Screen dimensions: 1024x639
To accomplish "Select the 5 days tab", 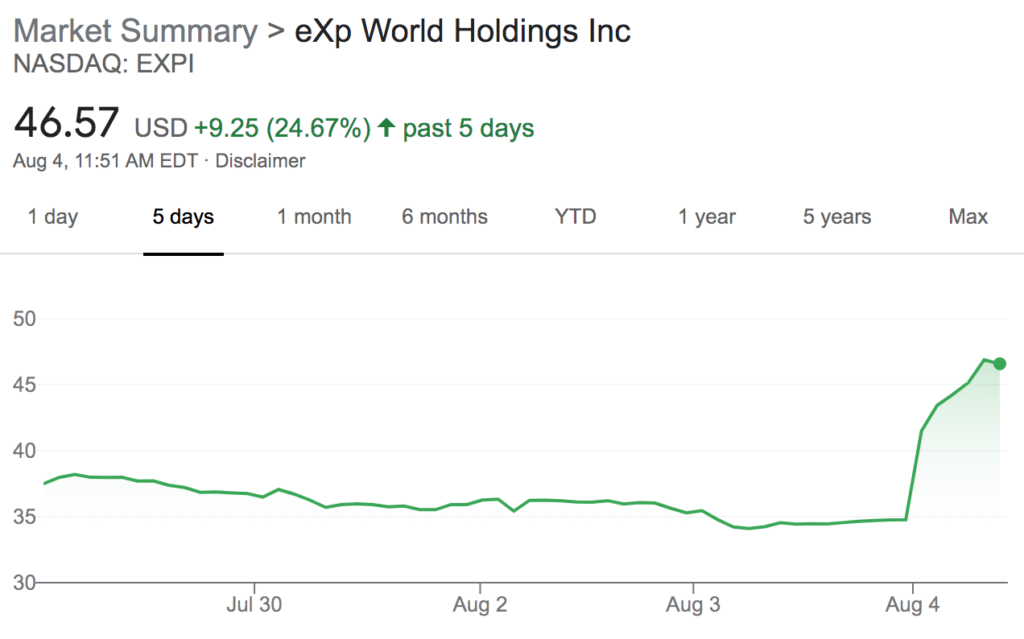I will pos(183,217).
